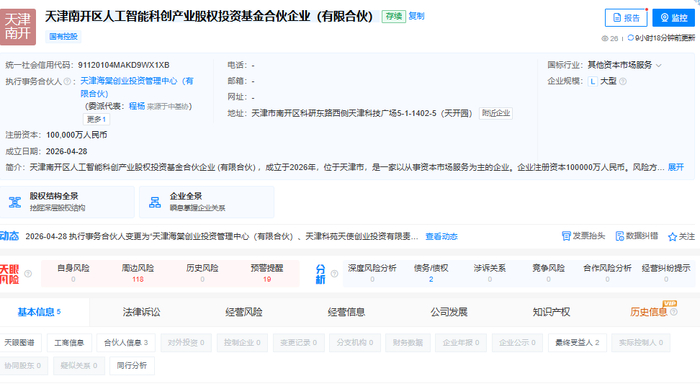
Task: Switch to the 法律诉讼 tab
Action: 141,312
